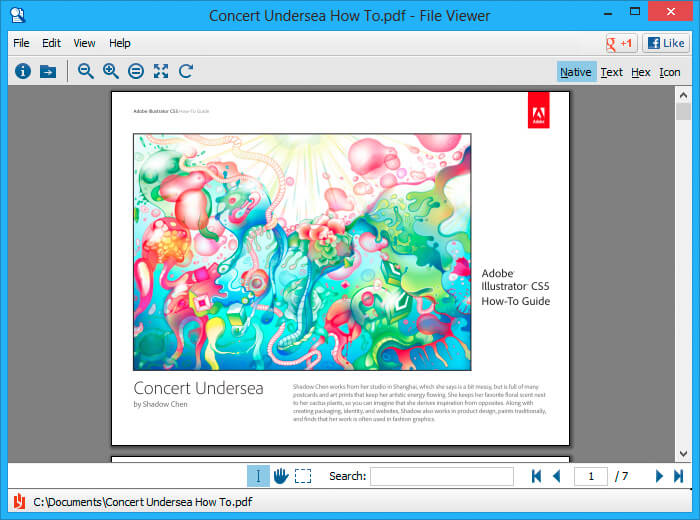Click the scrollbar up arrow
Image resolution: width=700 pixels, height=520 pixels.
[683, 95]
